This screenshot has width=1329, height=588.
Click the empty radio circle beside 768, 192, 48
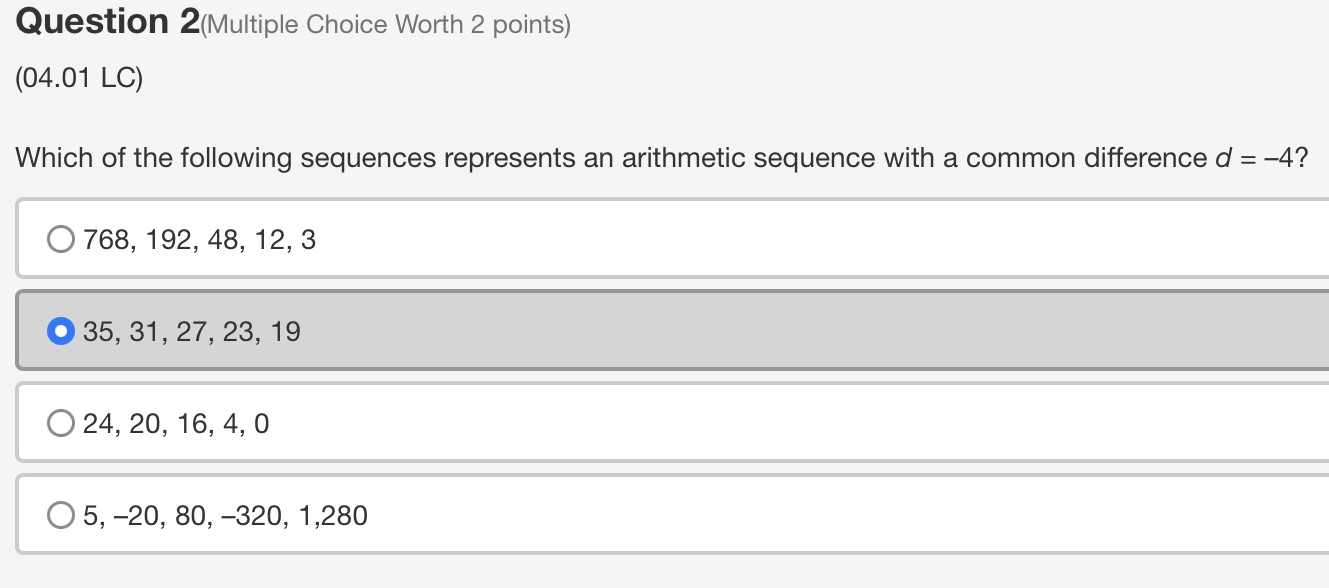(60, 238)
